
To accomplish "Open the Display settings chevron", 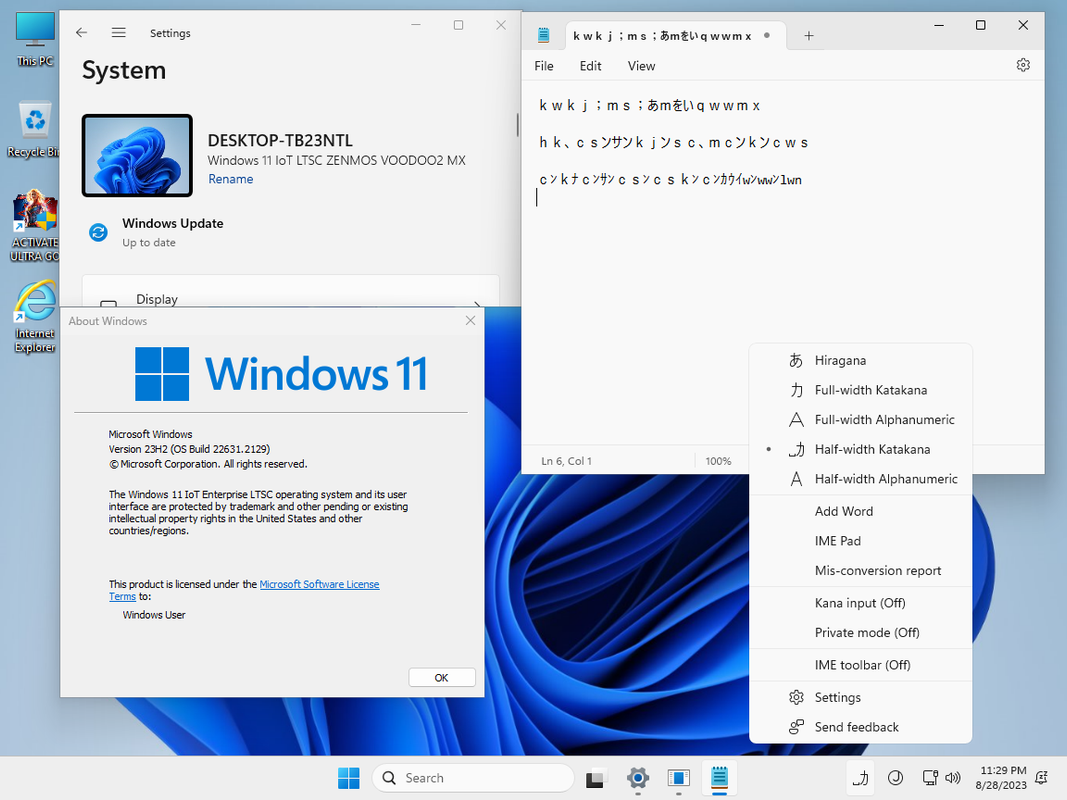I will 477,303.
